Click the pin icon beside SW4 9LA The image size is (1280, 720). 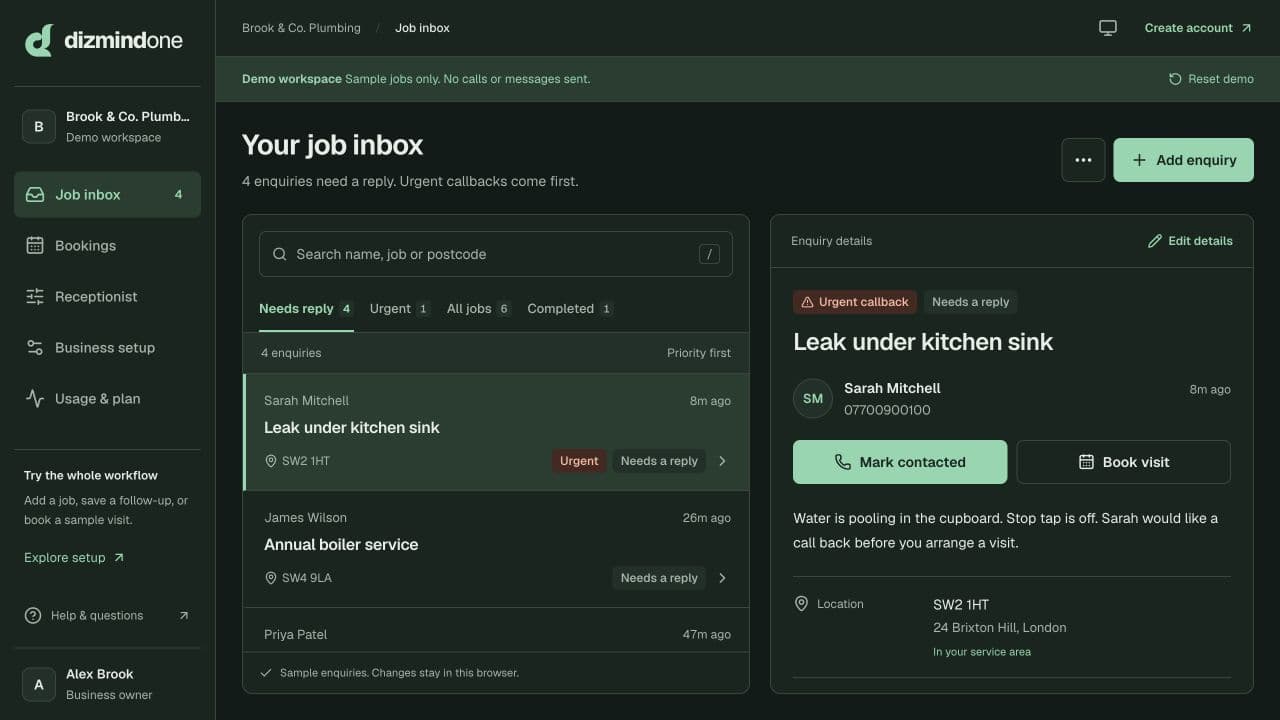coord(270,578)
